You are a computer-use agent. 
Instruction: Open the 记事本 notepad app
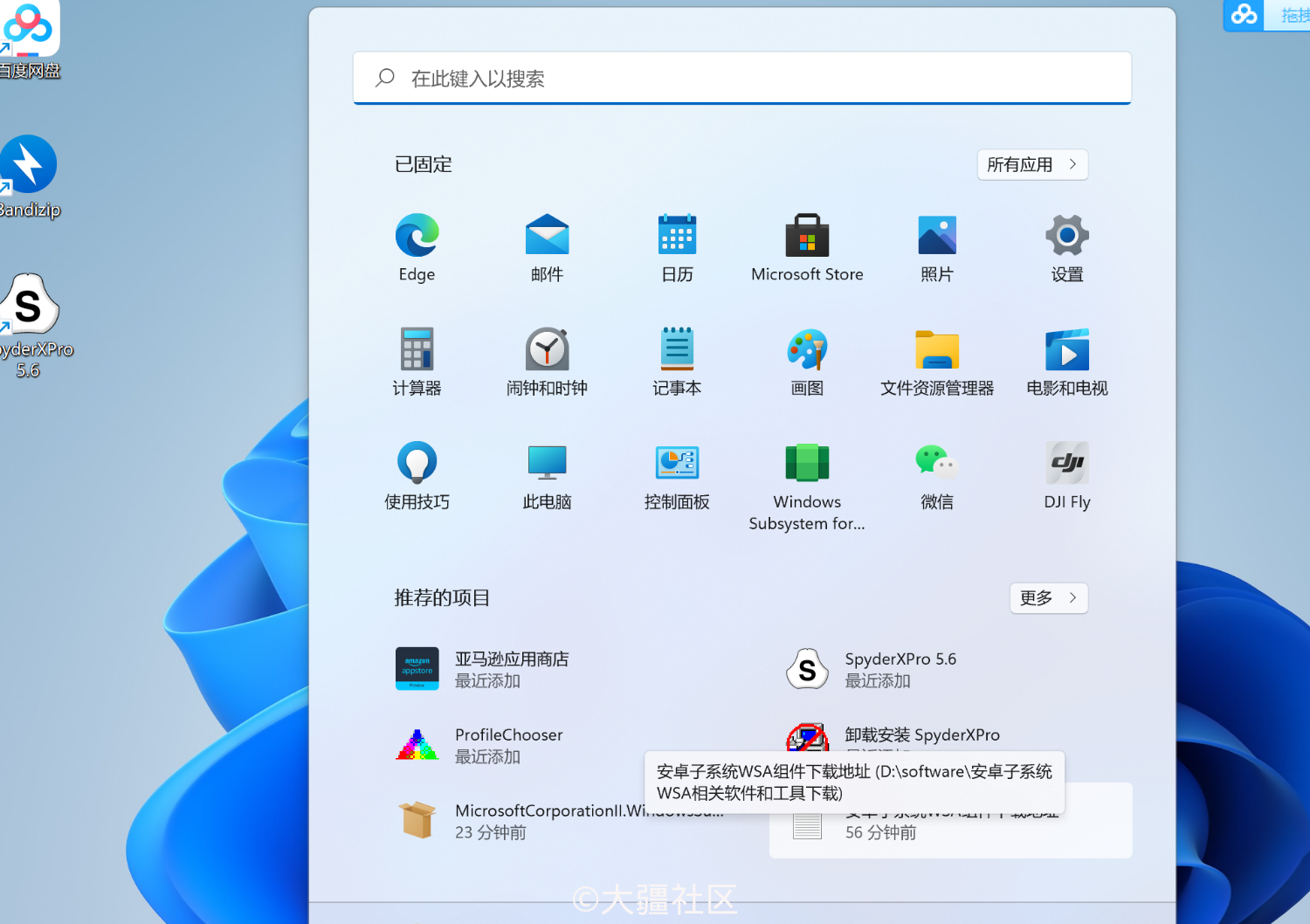coord(677,362)
